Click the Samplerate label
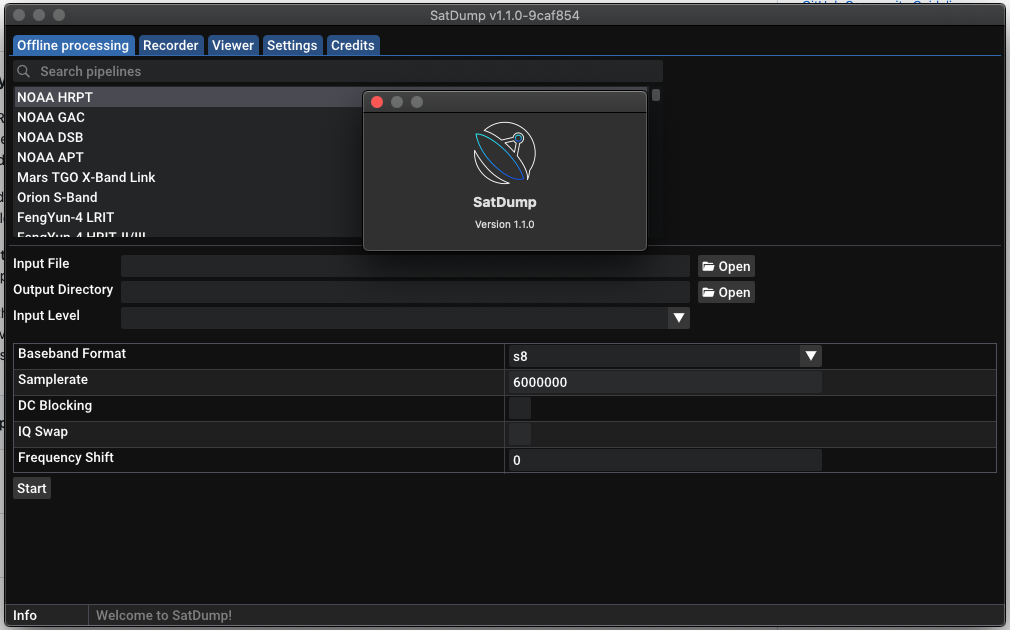1010x630 pixels. (x=53, y=379)
